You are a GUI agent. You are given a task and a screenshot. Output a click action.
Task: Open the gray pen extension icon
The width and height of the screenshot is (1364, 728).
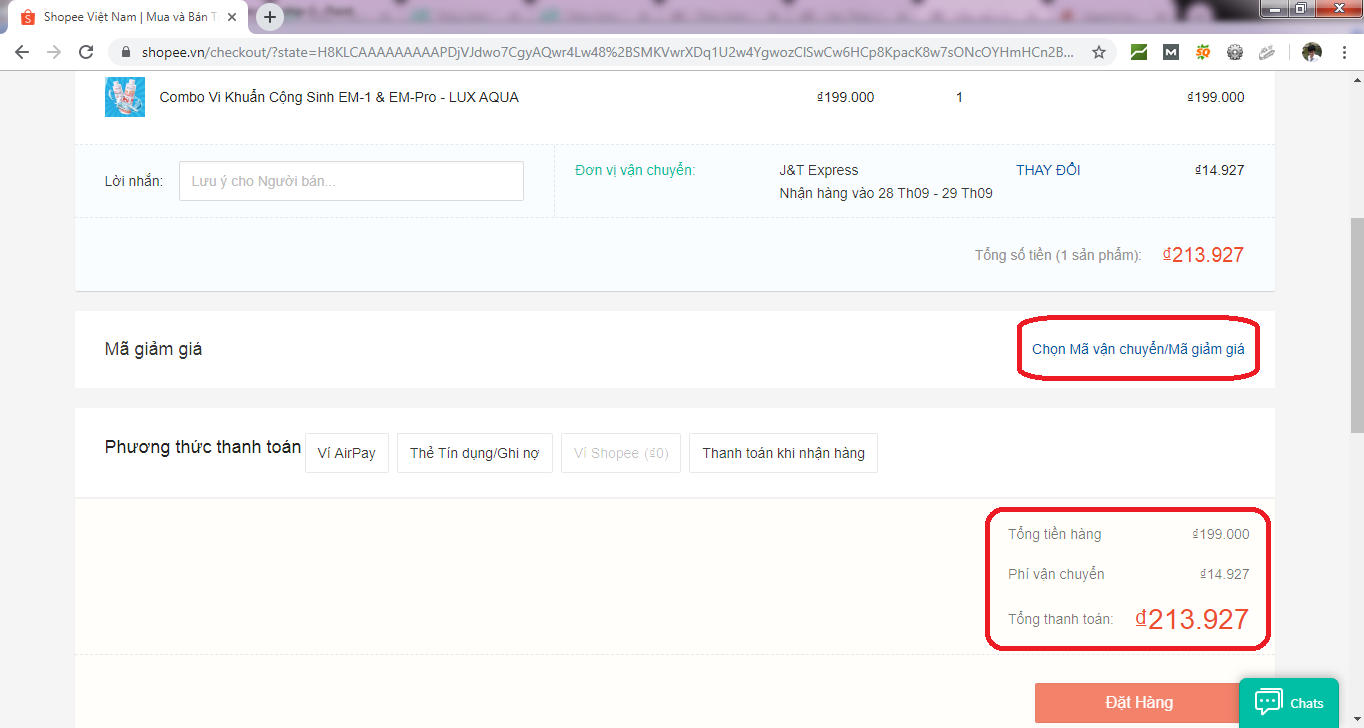[1267, 52]
